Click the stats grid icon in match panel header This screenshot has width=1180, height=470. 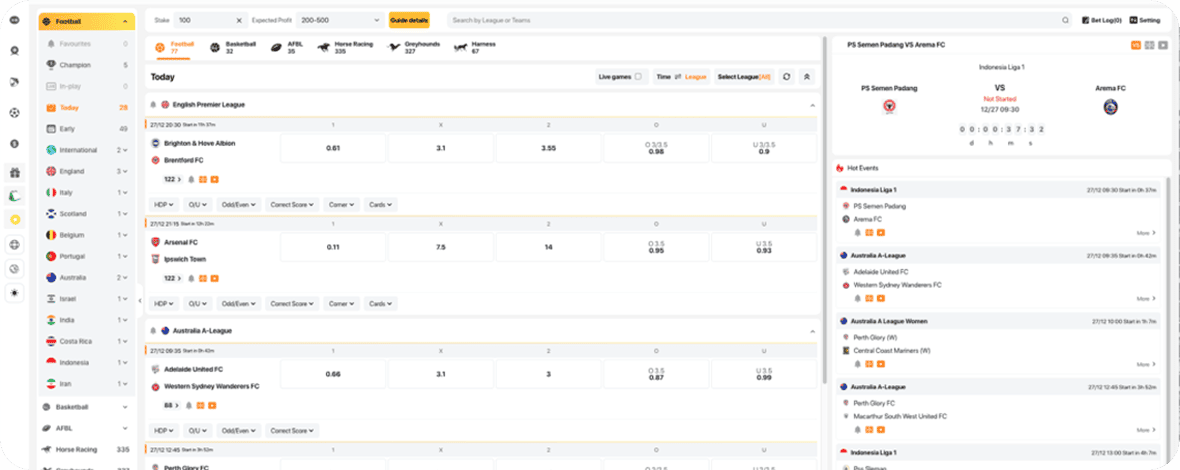point(1149,45)
